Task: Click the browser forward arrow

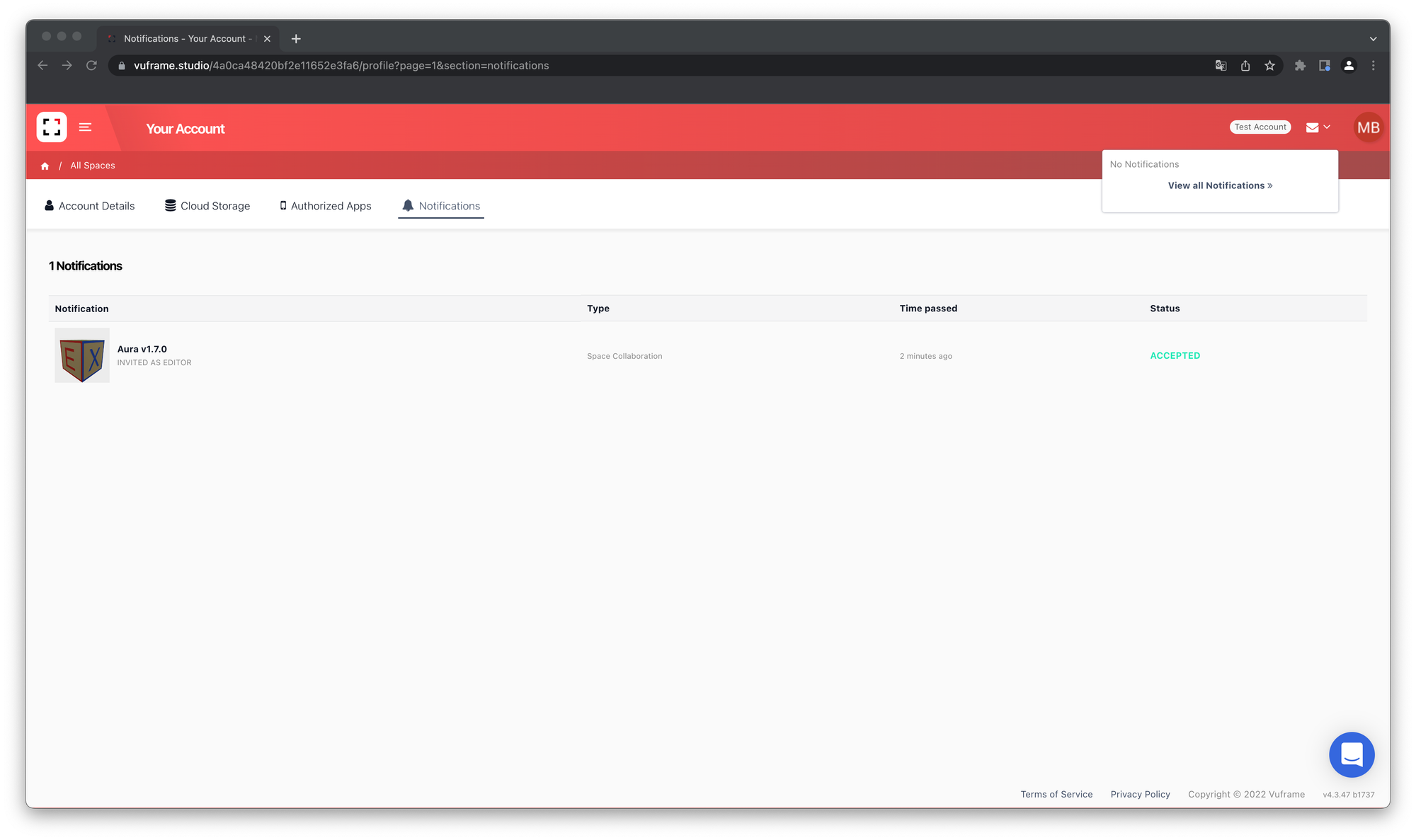Action: [x=67, y=65]
